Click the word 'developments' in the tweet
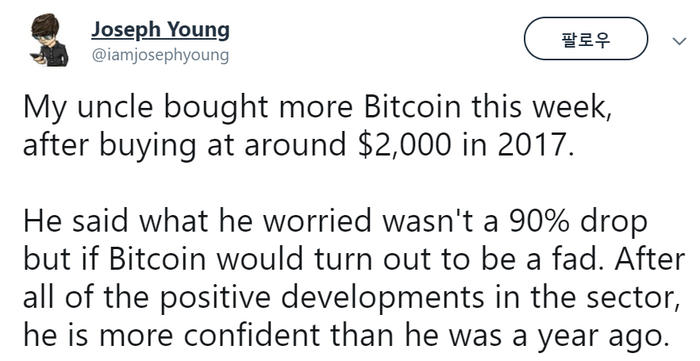This screenshot has width=700, height=361. click(381, 299)
